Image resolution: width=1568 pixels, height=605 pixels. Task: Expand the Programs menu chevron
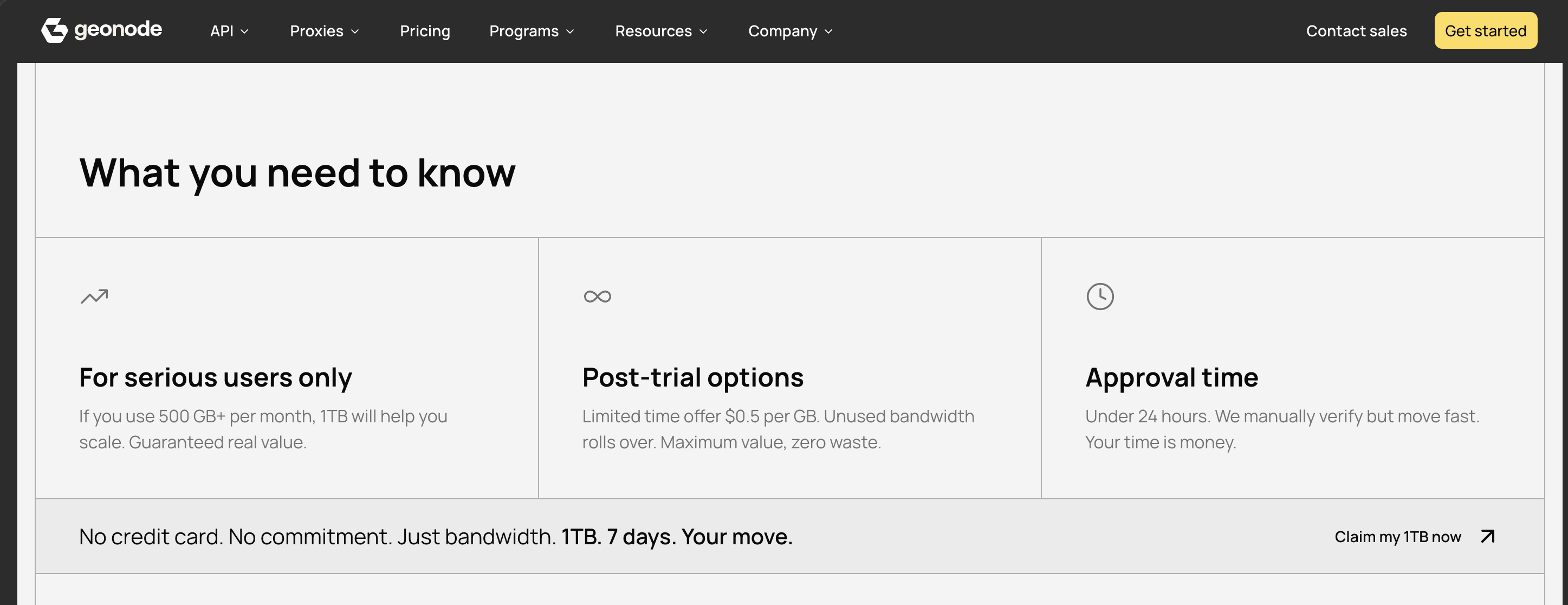pos(570,31)
